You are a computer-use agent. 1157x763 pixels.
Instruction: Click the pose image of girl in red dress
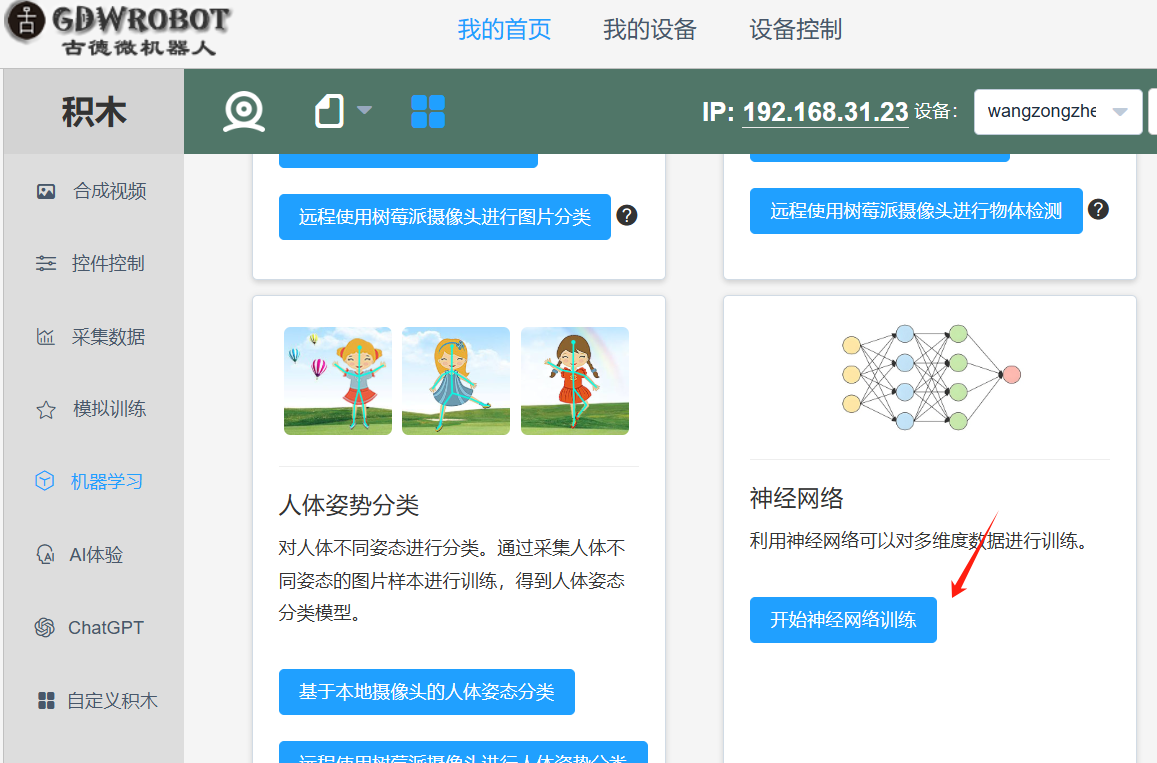(x=575, y=381)
